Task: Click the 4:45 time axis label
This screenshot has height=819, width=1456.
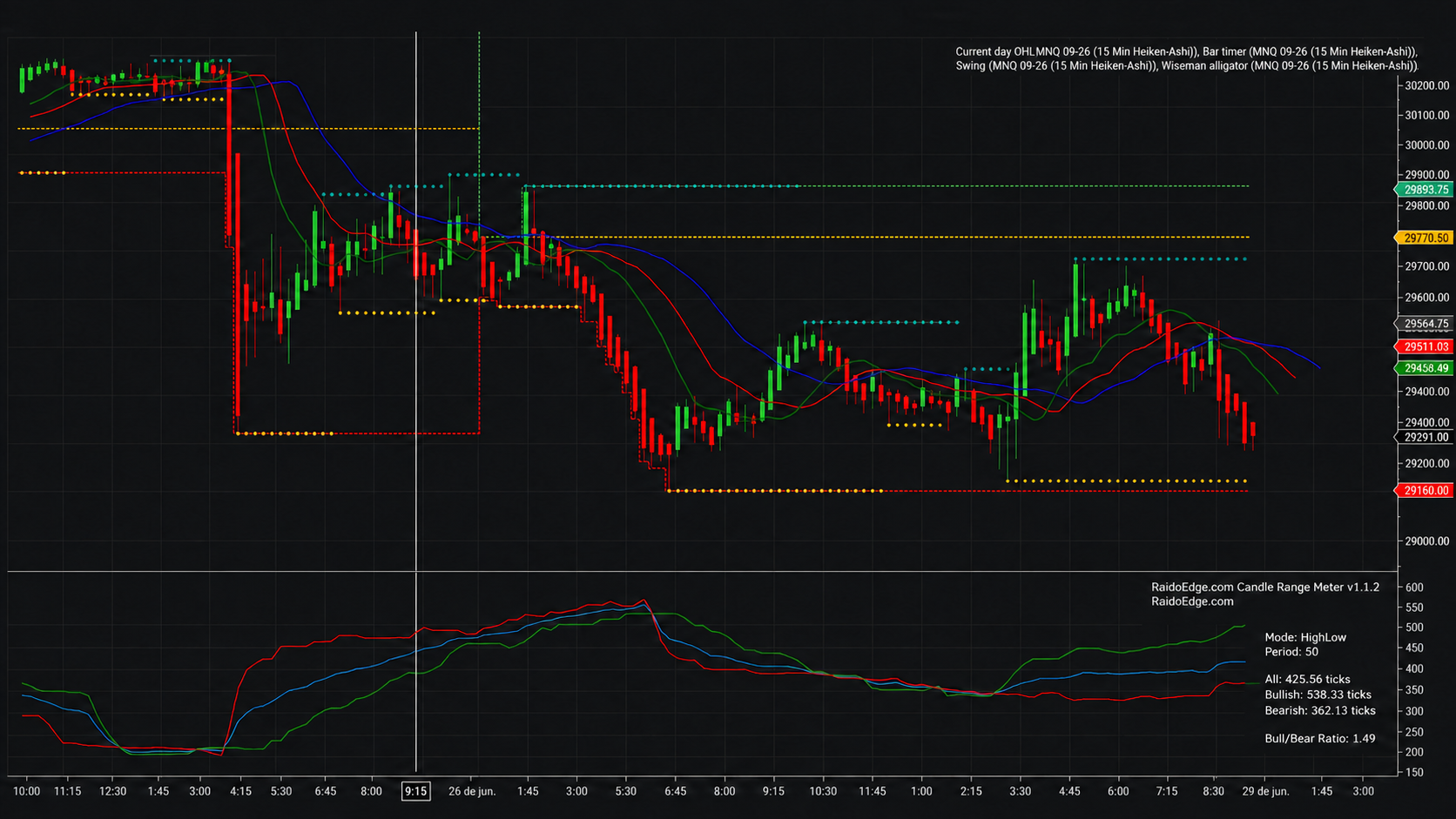Action: tap(1069, 791)
